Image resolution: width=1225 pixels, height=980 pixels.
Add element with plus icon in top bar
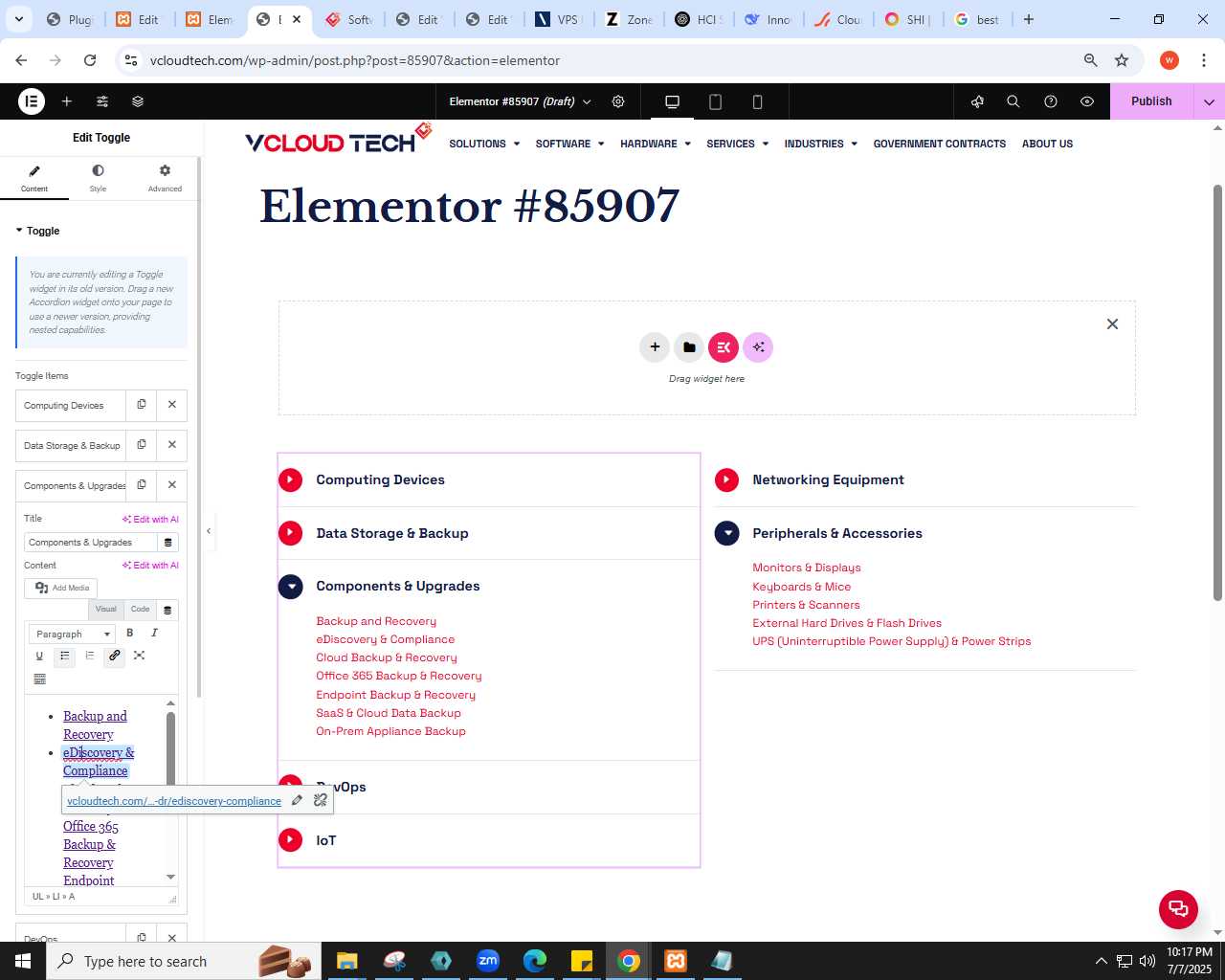click(67, 101)
